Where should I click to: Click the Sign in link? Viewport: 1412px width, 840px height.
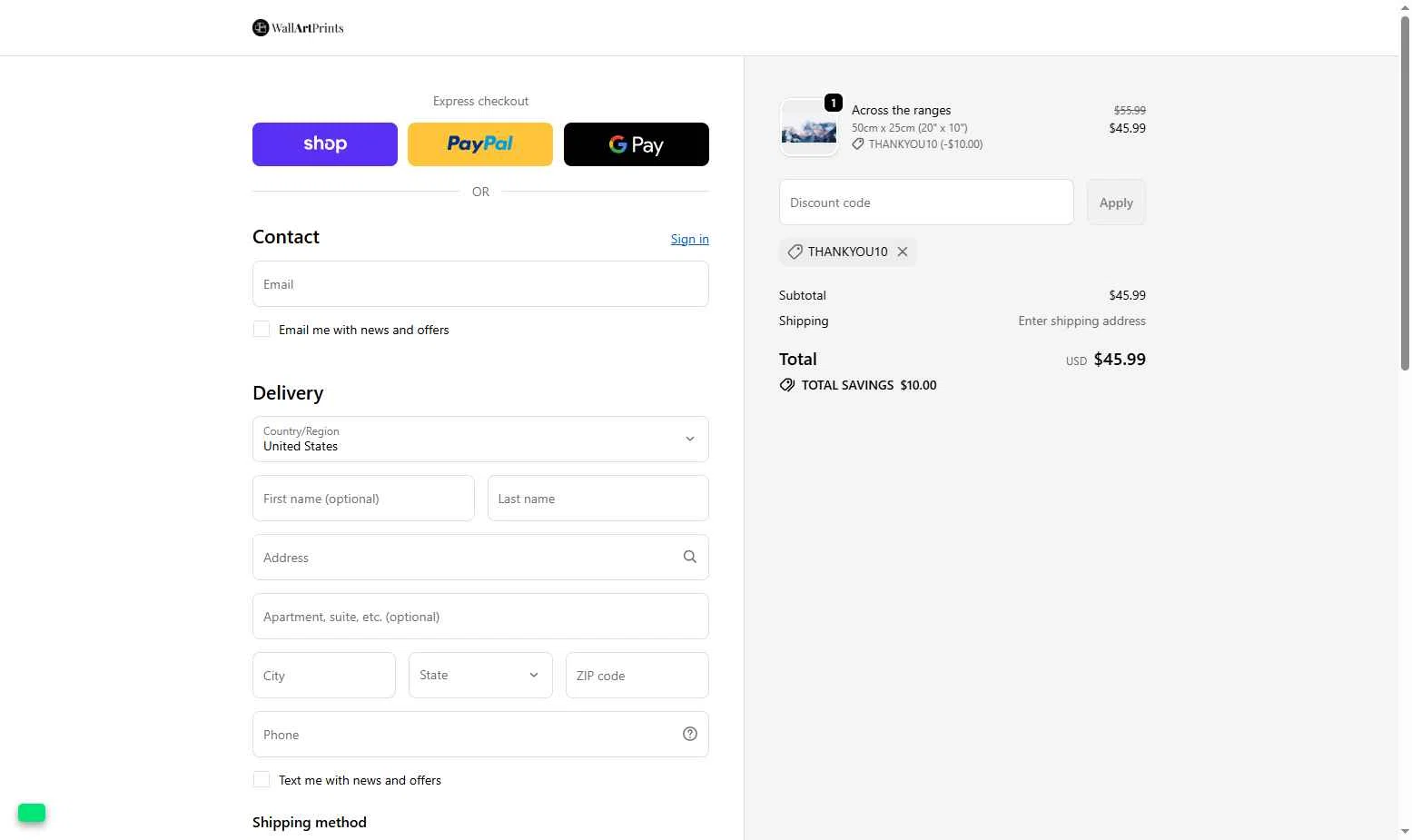689,239
